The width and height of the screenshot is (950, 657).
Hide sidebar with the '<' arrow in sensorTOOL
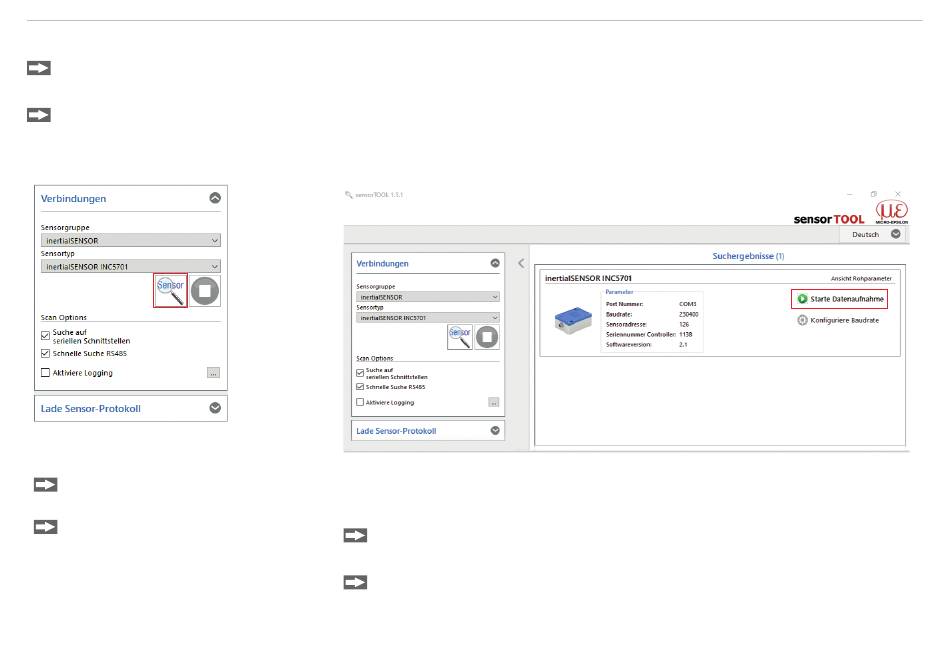point(521,263)
